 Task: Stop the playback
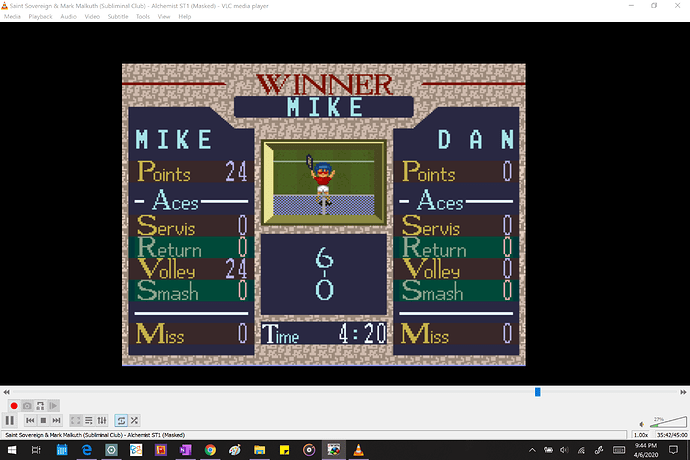coord(43,420)
